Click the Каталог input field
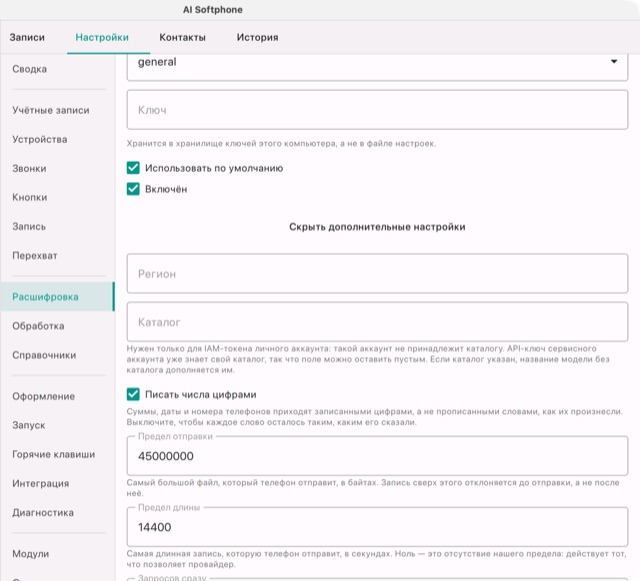640x581 pixels. pyautogui.click(x=377, y=322)
